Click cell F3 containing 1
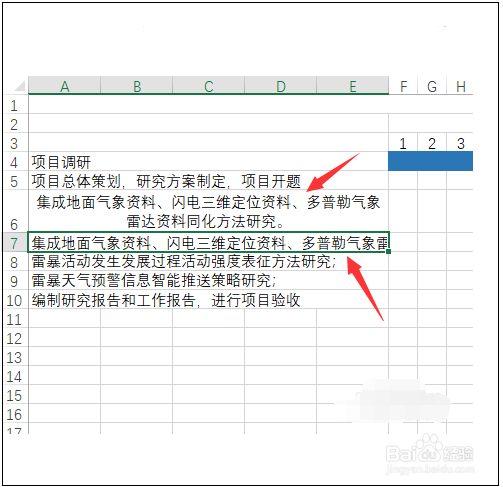503x487 pixels. [403, 142]
